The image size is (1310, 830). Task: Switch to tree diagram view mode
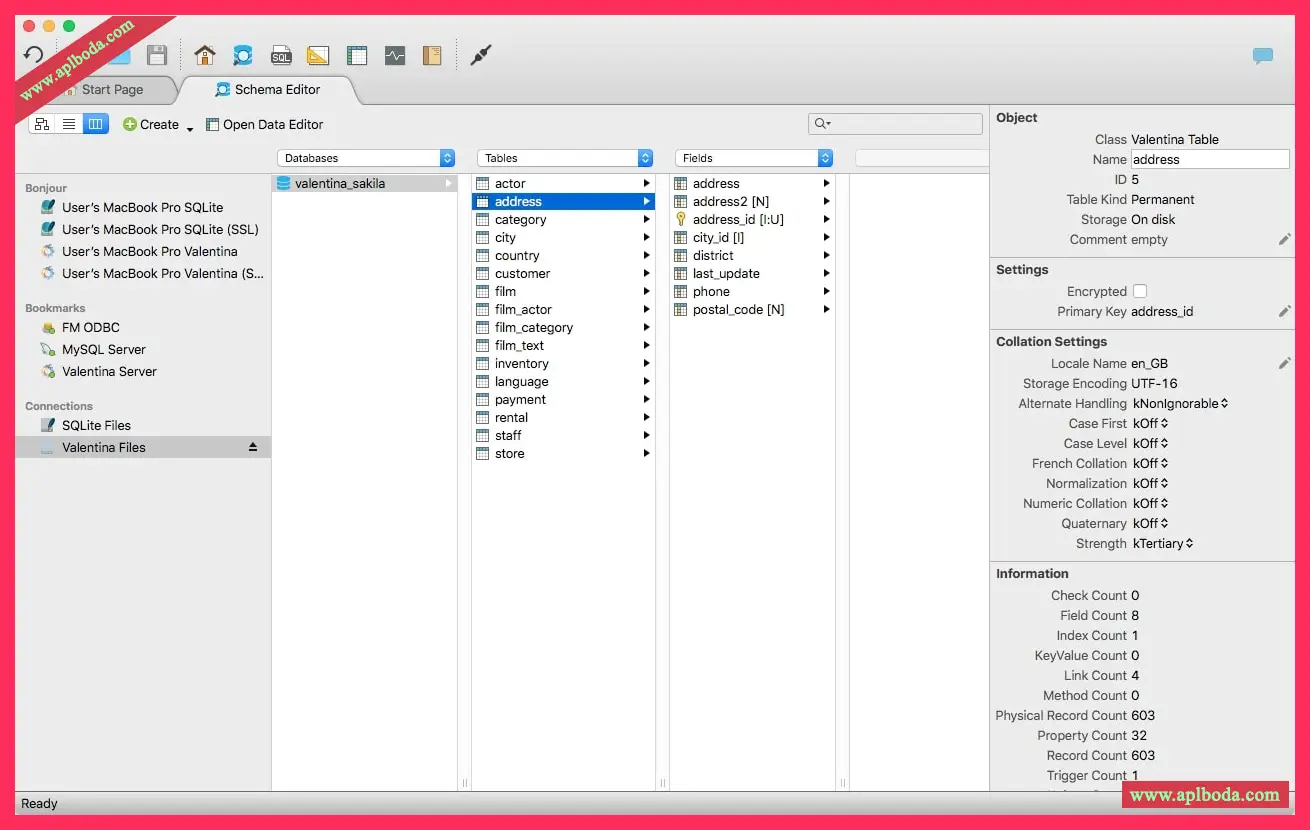pos(42,124)
